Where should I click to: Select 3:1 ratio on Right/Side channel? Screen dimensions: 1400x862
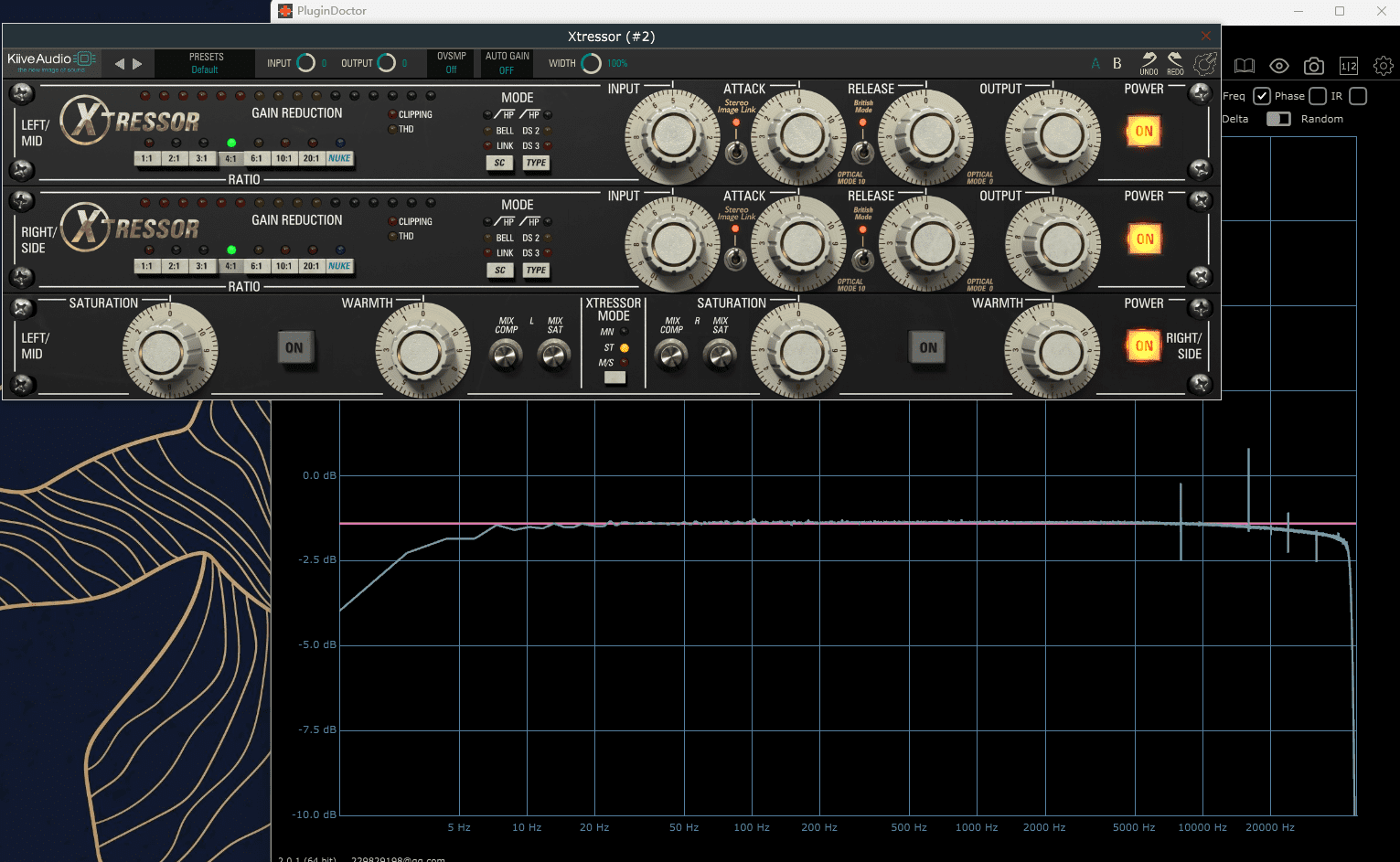tap(201, 266)
